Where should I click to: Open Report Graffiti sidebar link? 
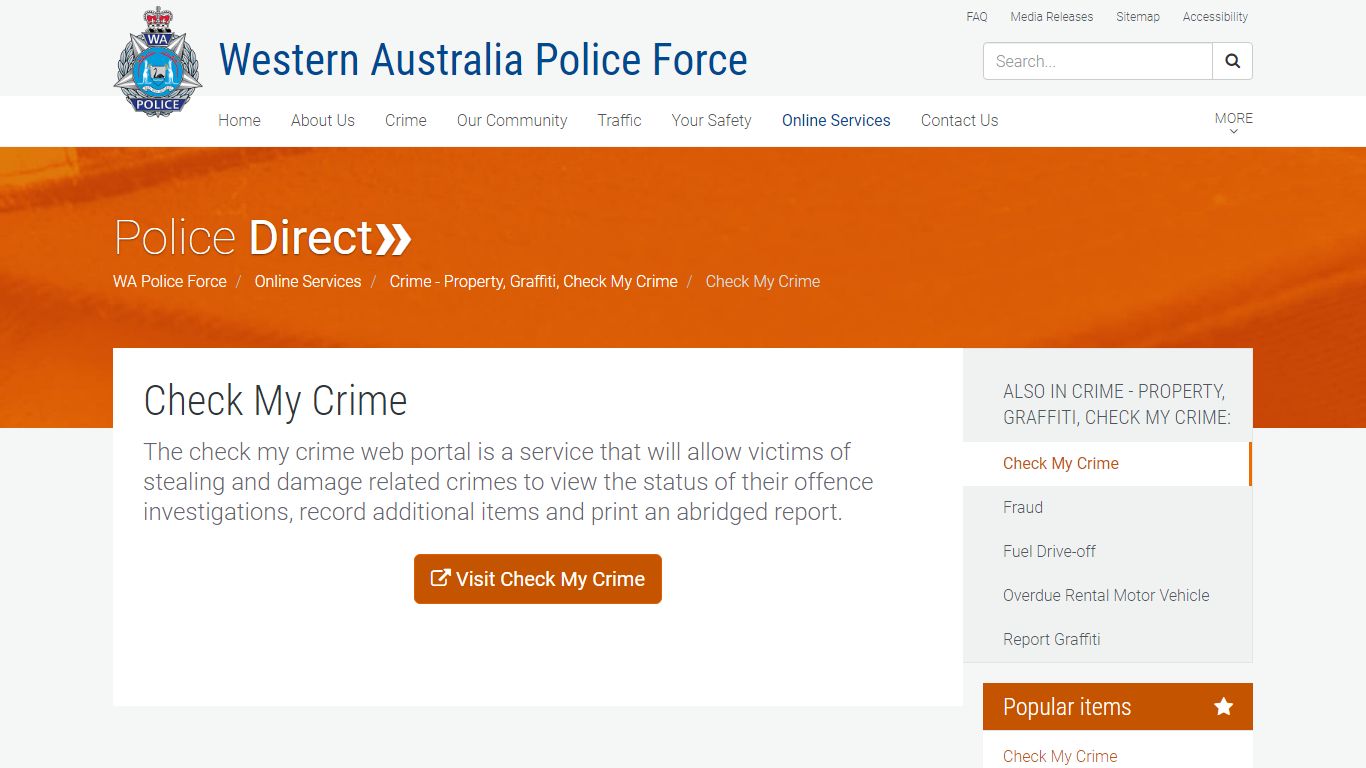[1052, 639]
